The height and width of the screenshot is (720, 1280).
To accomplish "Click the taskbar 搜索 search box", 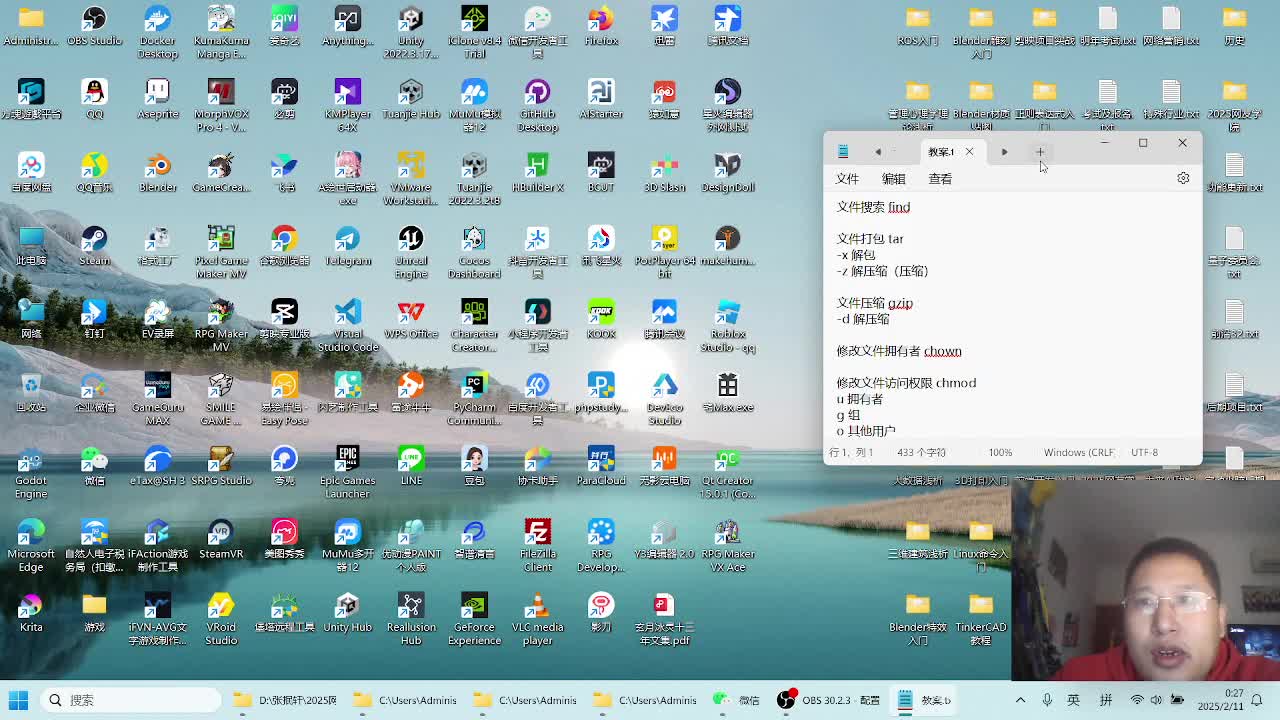I will 131,700.
